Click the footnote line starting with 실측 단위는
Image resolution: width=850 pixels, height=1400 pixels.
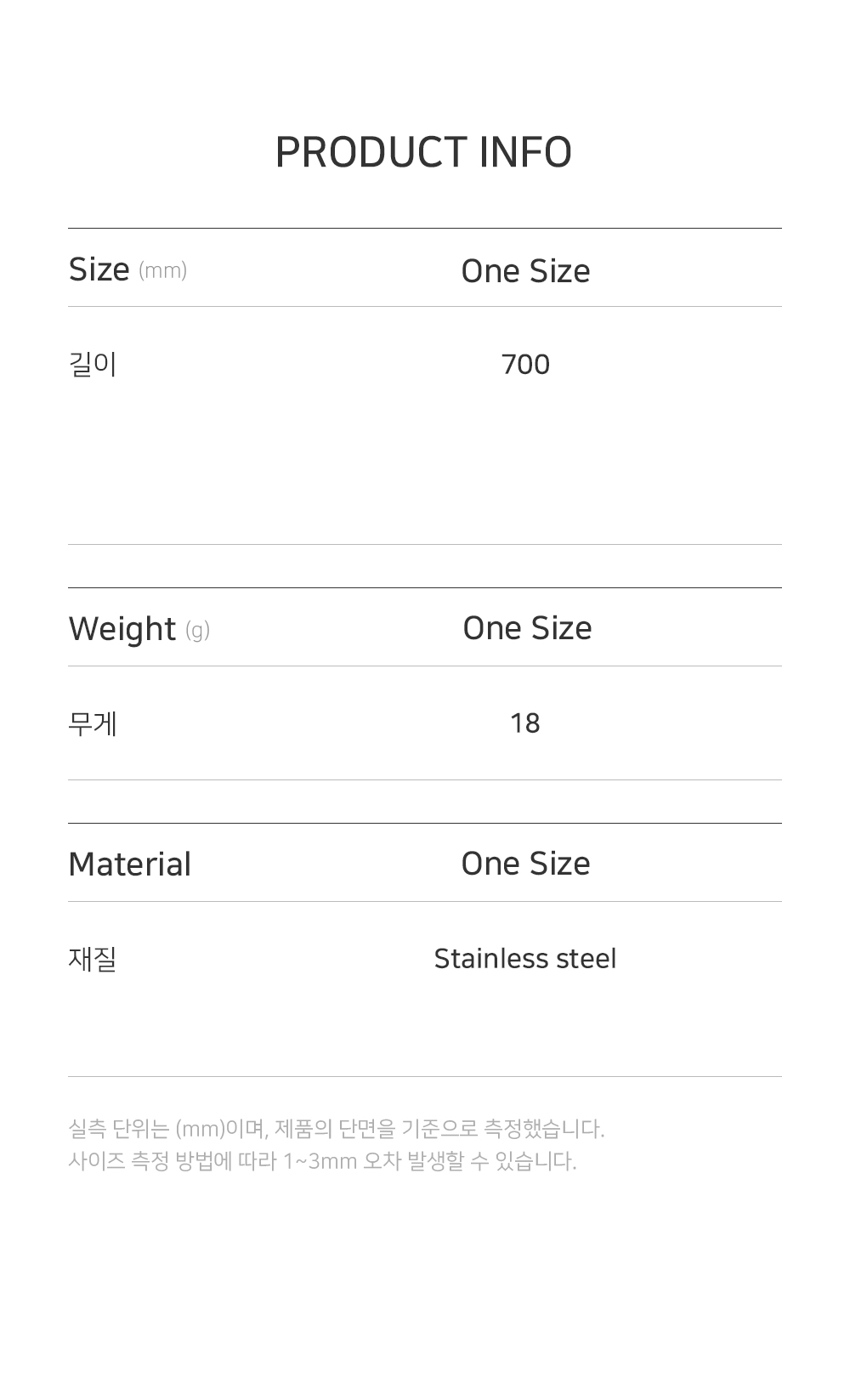point(336,1129)
